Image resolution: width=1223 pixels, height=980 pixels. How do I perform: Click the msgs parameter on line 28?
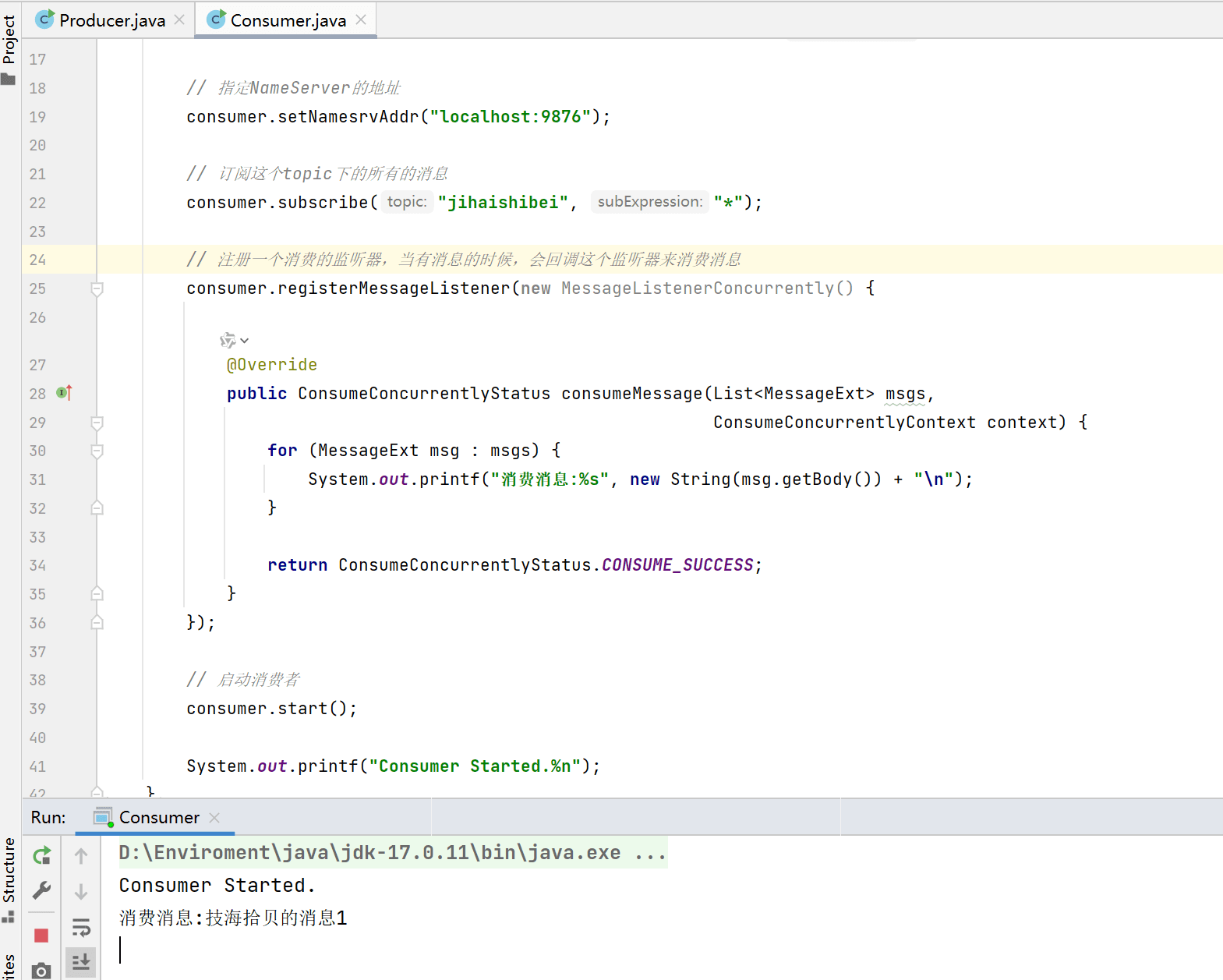click(x=905, y=393)
